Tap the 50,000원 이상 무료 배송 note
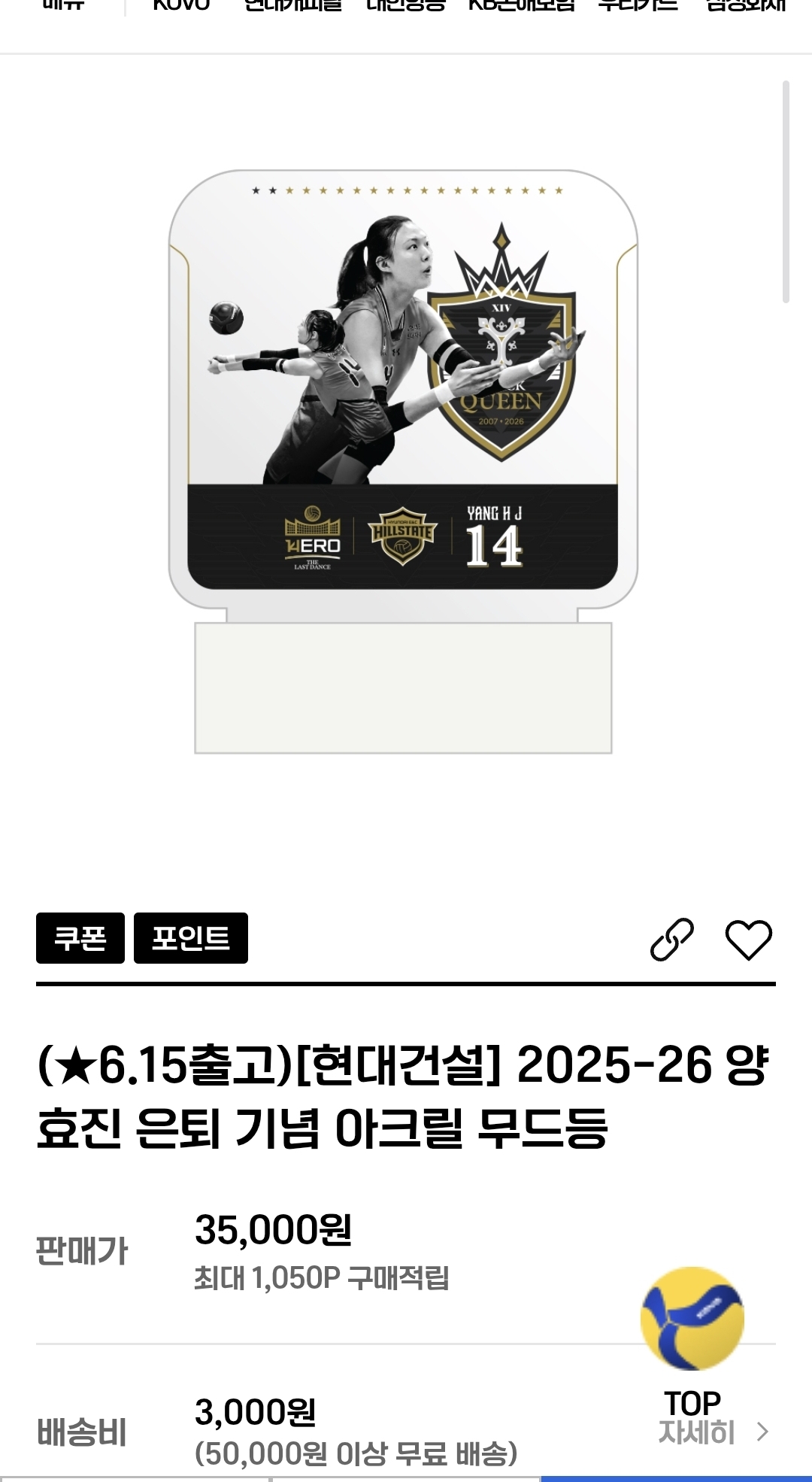This screenshot has height=1482, width=812. point(356,1453)
